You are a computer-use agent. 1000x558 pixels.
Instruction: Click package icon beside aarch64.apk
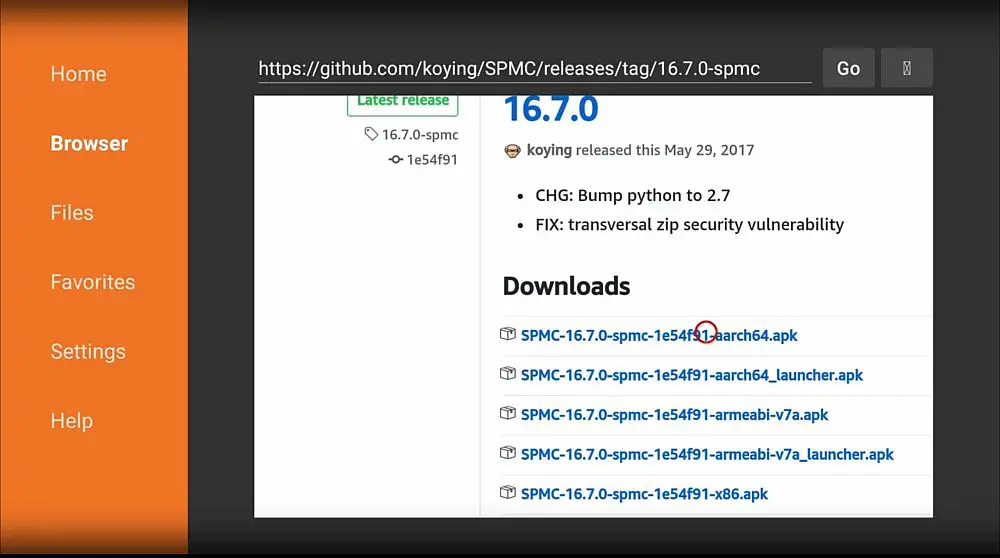coord(508,334)
